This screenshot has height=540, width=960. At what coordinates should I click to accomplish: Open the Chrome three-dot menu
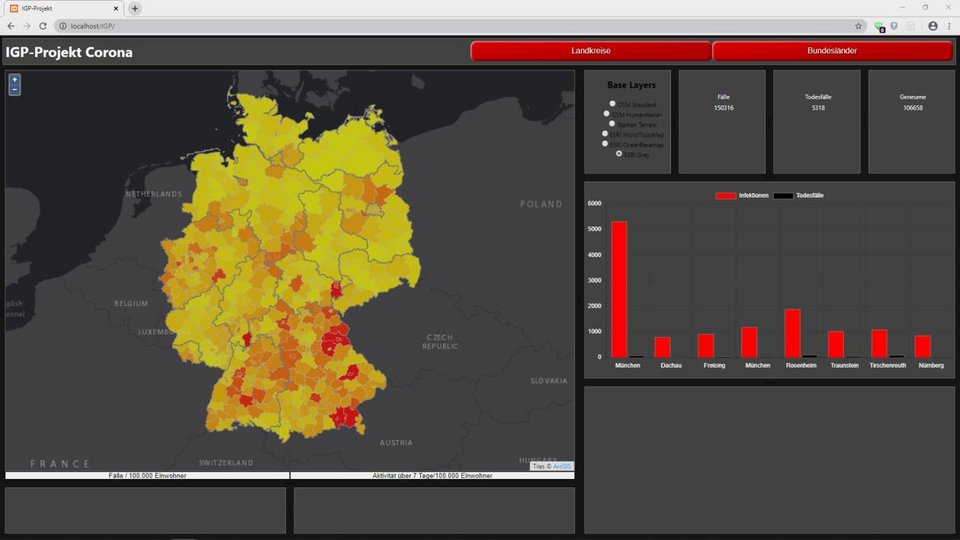pos(948,26)
